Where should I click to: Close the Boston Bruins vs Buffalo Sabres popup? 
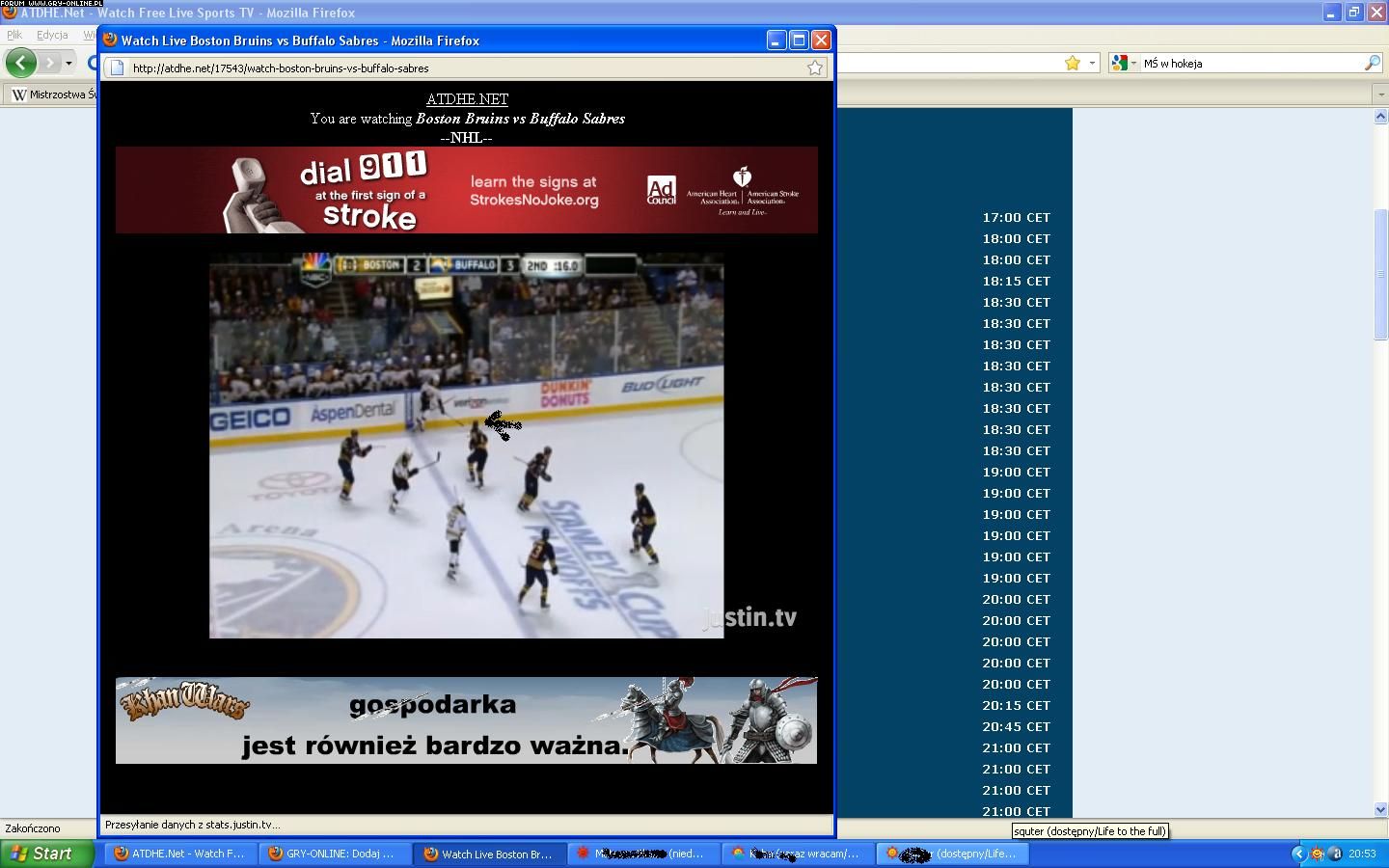(x=821, y=40)
